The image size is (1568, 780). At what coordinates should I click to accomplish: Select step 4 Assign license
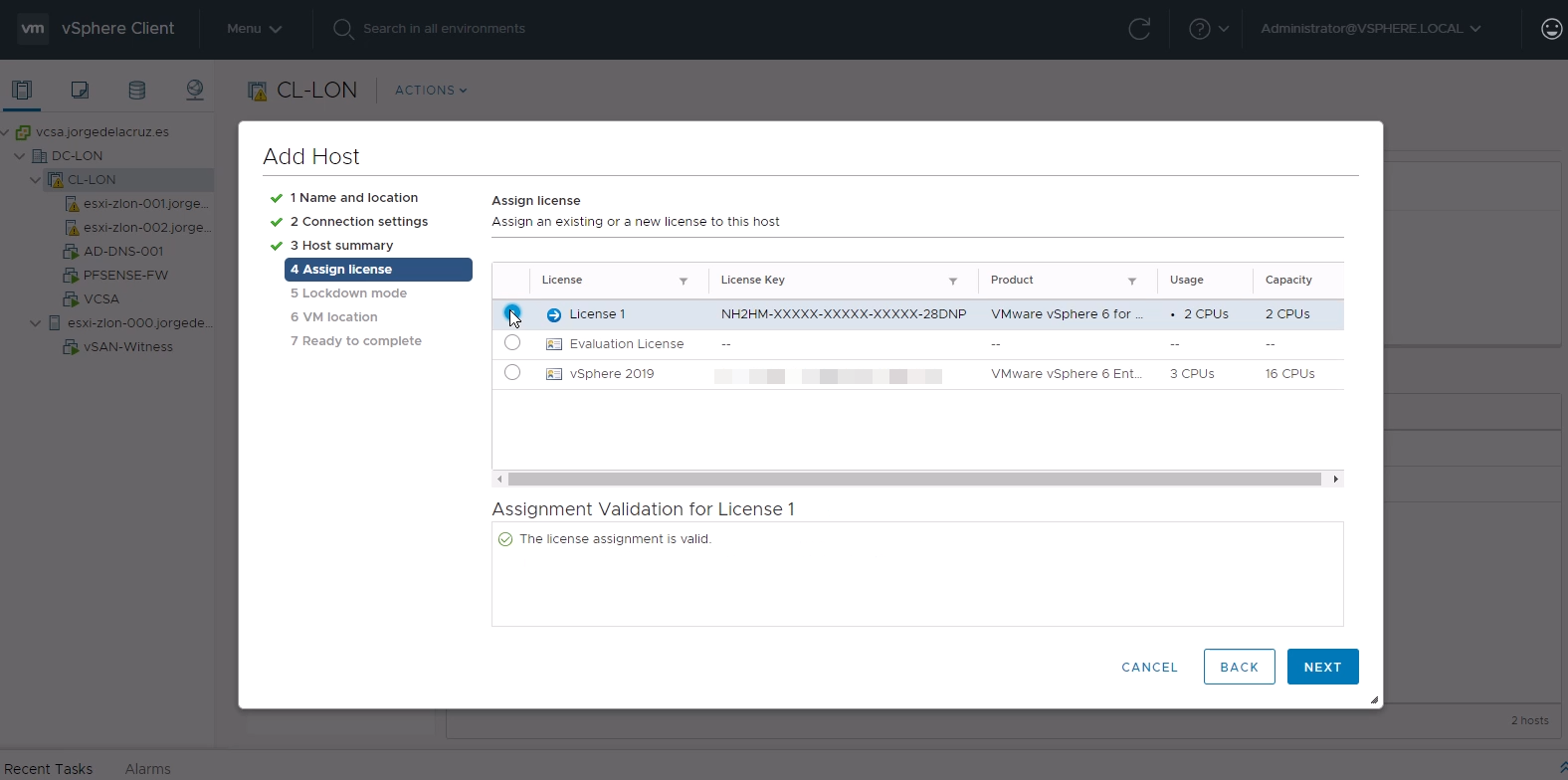(378, 270)
